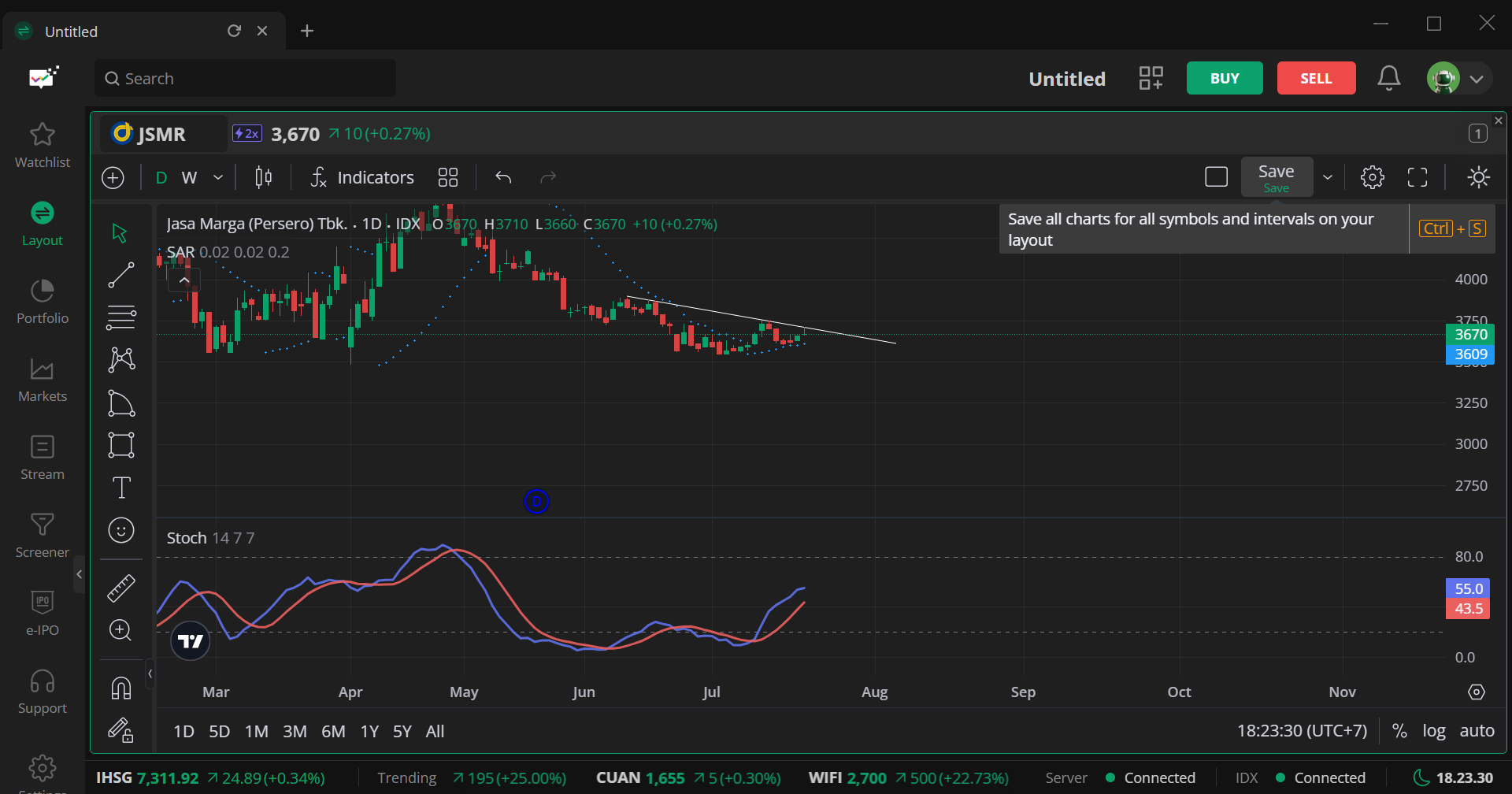Select the brush shape drawing tool
The width and height of the screenshot is (1512, 794).
point(120,403)
